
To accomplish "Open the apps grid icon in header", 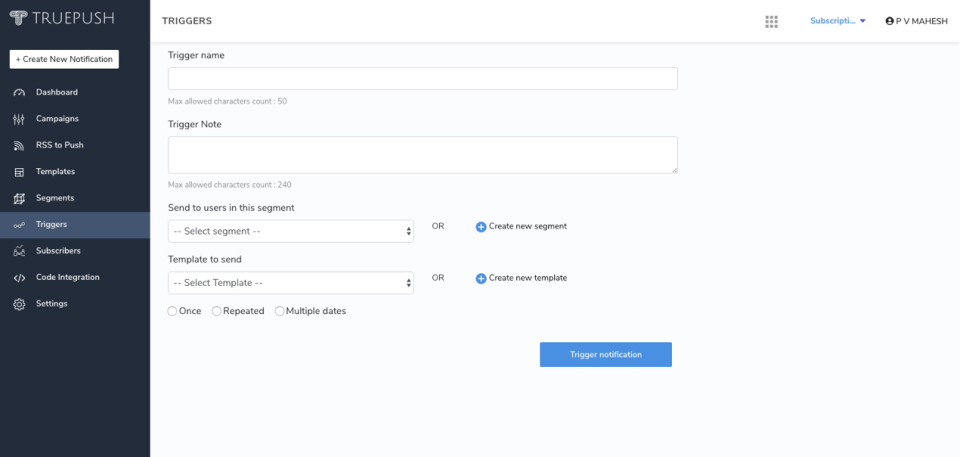I will click(x=771, y=21).
